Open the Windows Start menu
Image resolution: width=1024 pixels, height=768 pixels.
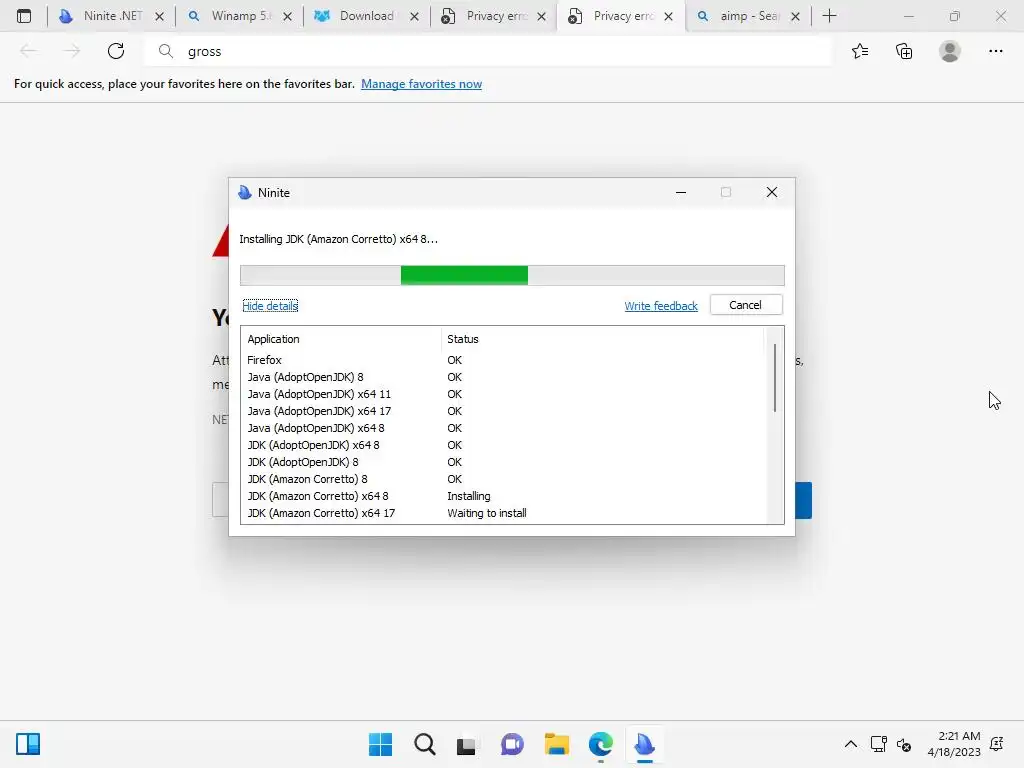pos(380,744)
